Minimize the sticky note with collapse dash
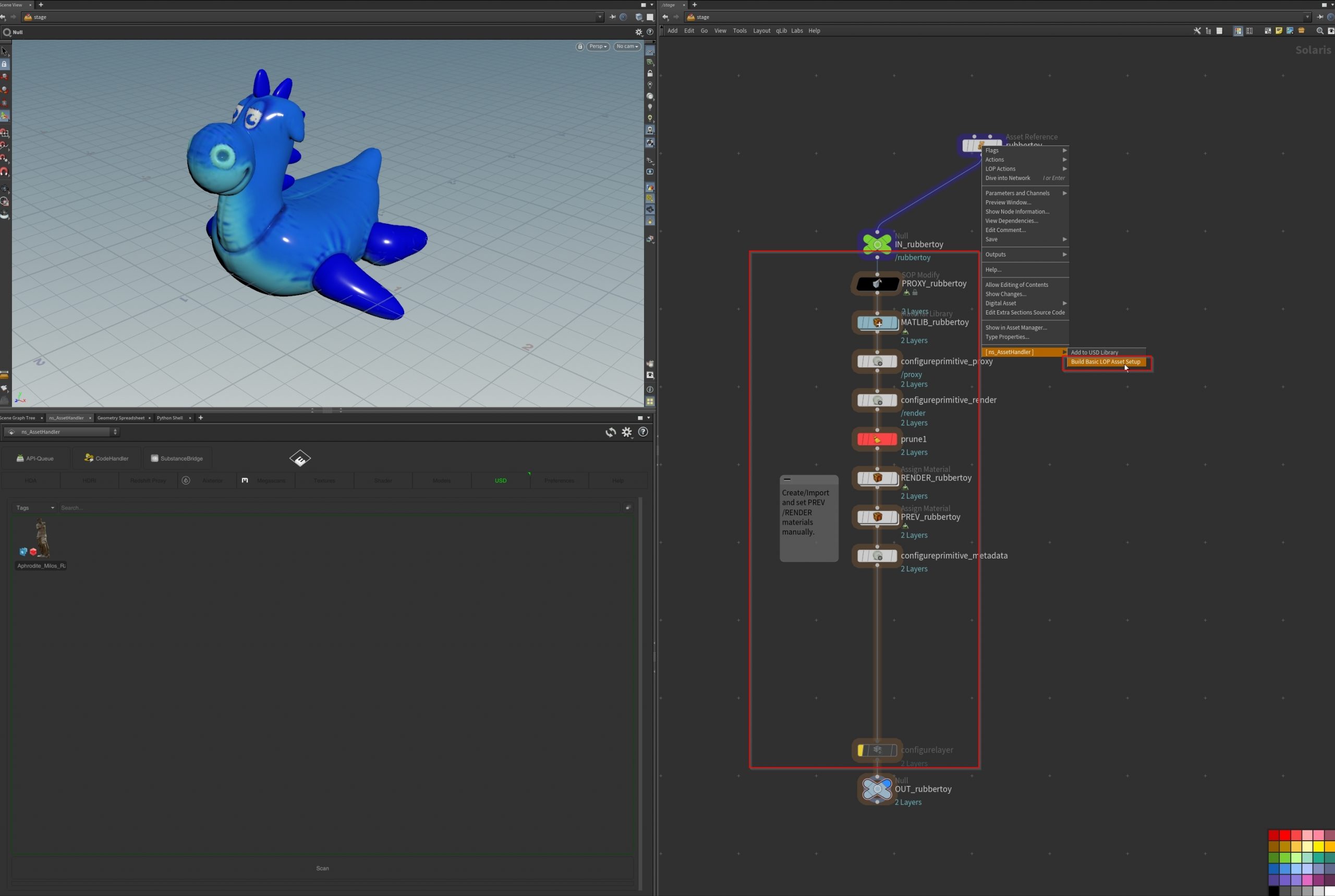Viewport: 1335px width, 896px height. click(787, 479)
